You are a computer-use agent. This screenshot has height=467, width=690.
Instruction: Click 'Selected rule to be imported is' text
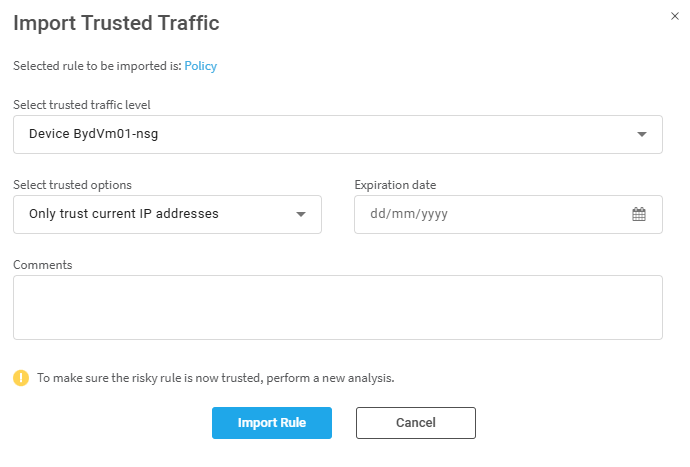tap(97, 66)
